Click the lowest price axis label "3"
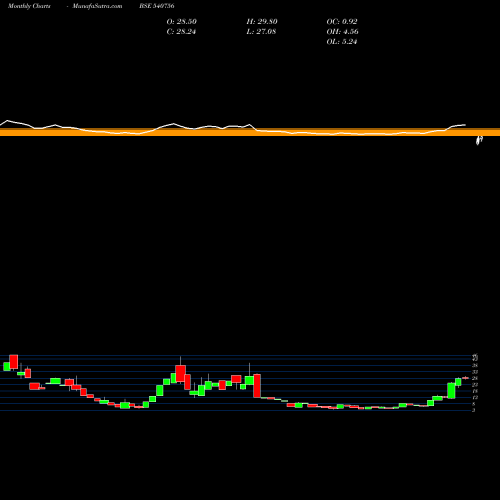500x500 pixels. point(473,410)
